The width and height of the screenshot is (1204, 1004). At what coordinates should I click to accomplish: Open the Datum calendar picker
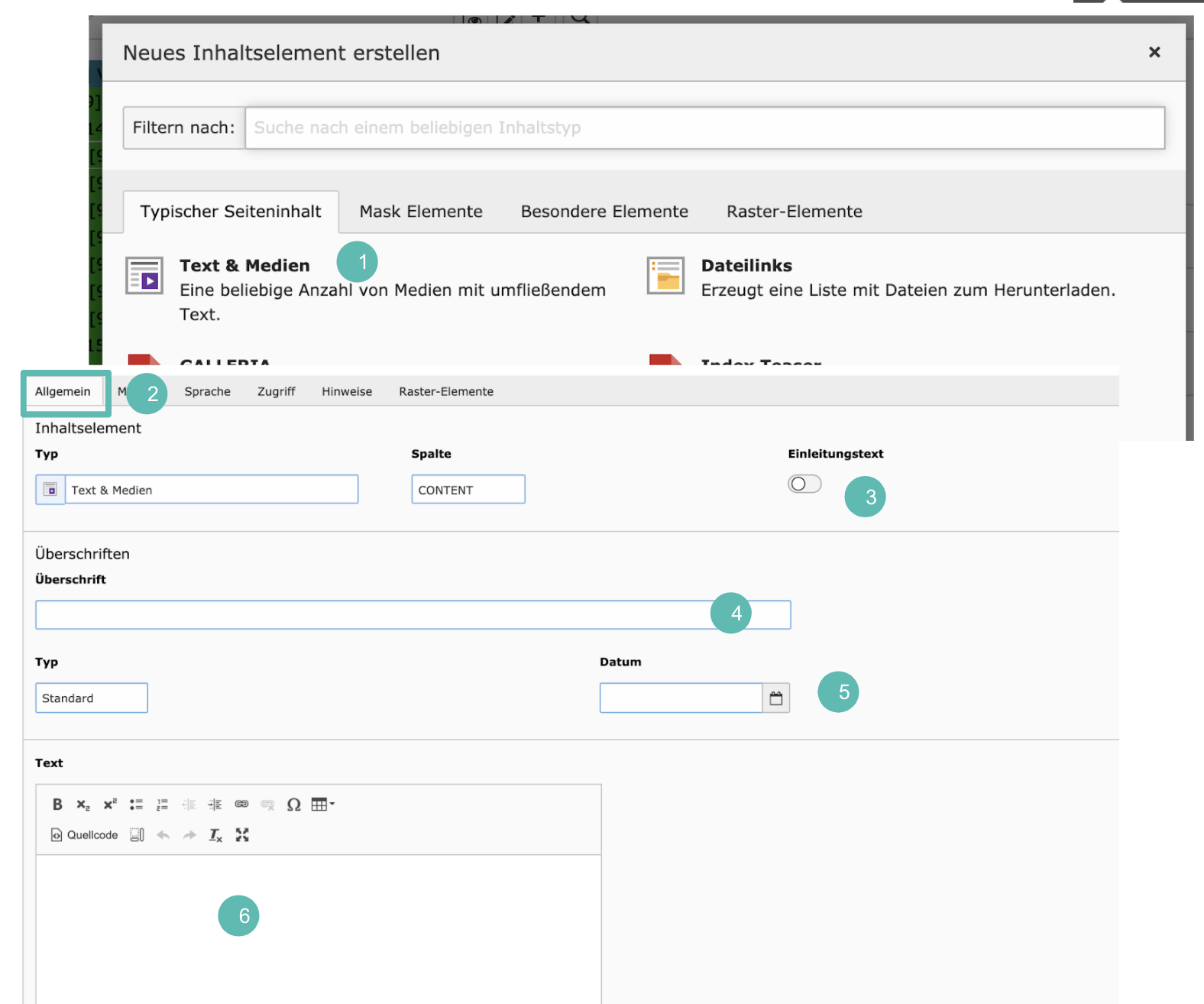776,698
